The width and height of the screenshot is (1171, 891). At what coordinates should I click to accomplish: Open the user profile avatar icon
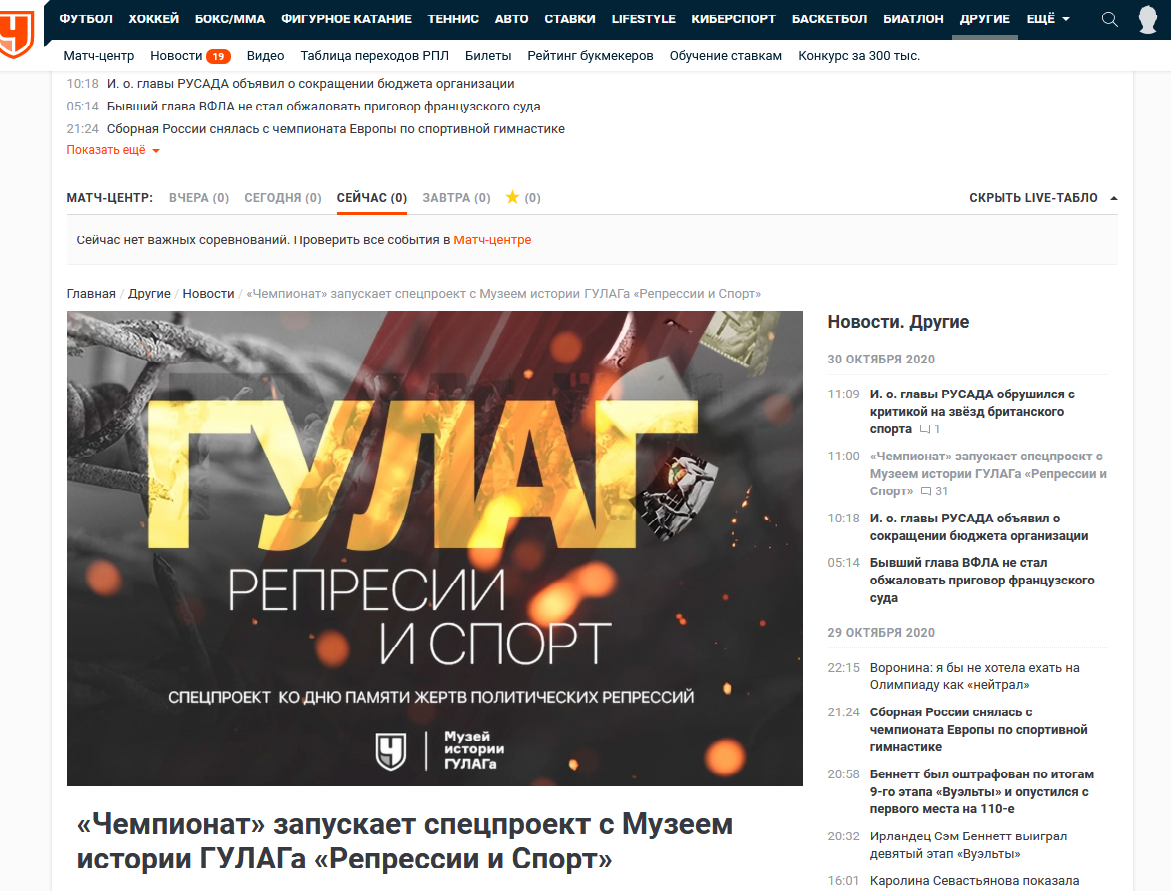[x=1148, y=19]
